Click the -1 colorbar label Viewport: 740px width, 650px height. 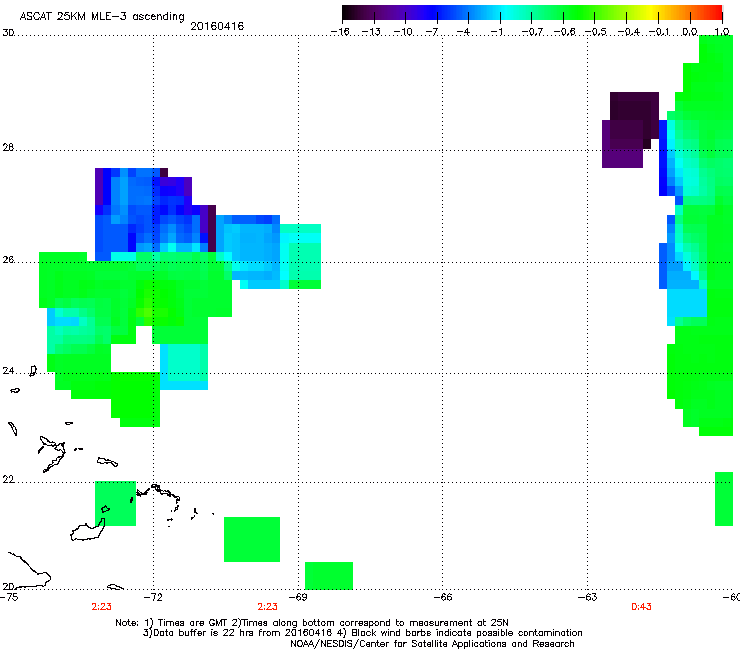(496, 32)
